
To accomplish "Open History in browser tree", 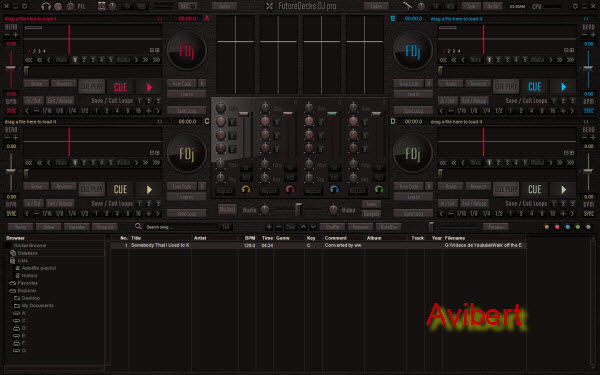I will point(29,276).
